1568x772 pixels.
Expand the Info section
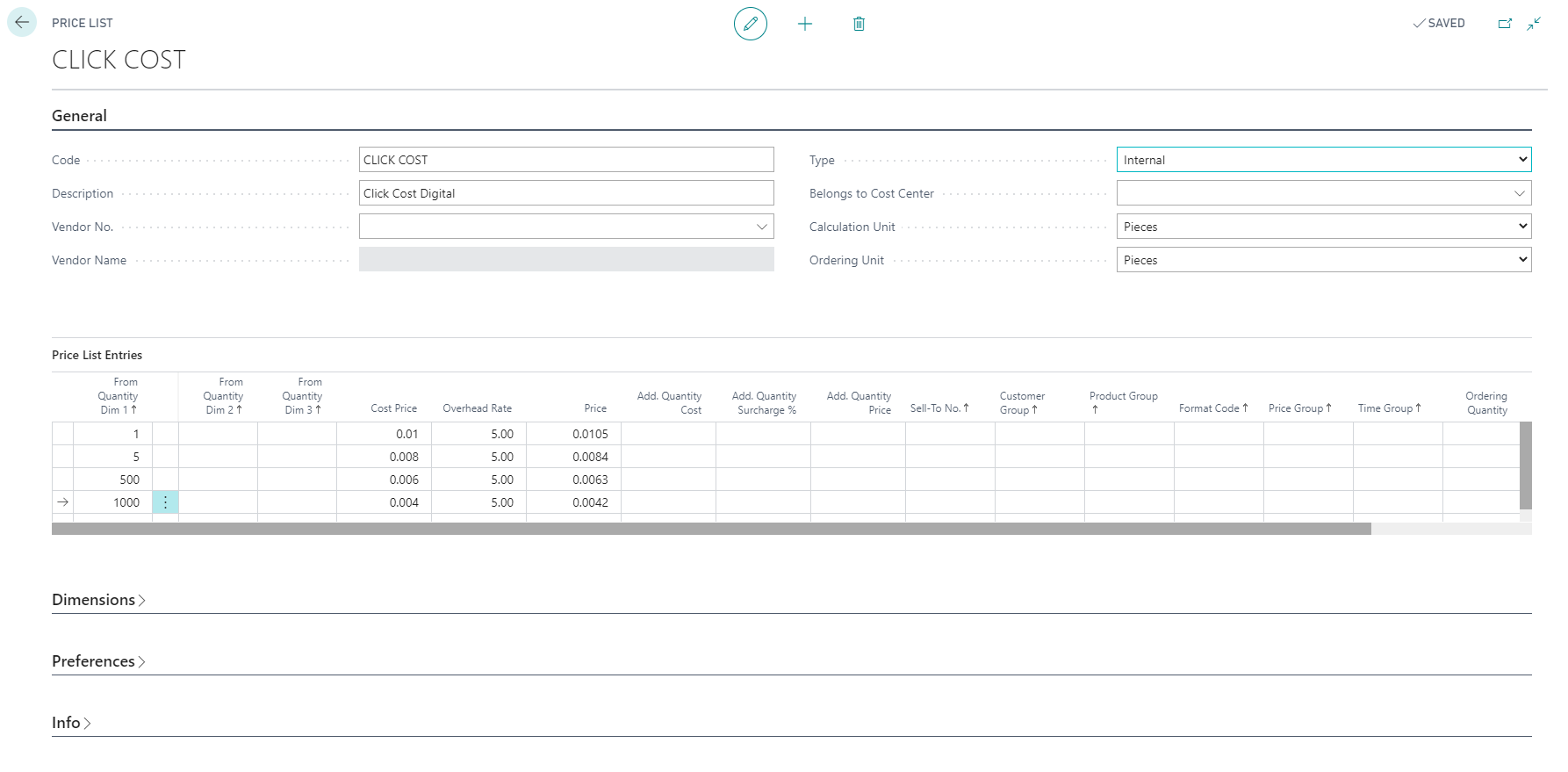pyautogui.click(x=71, y=723)
